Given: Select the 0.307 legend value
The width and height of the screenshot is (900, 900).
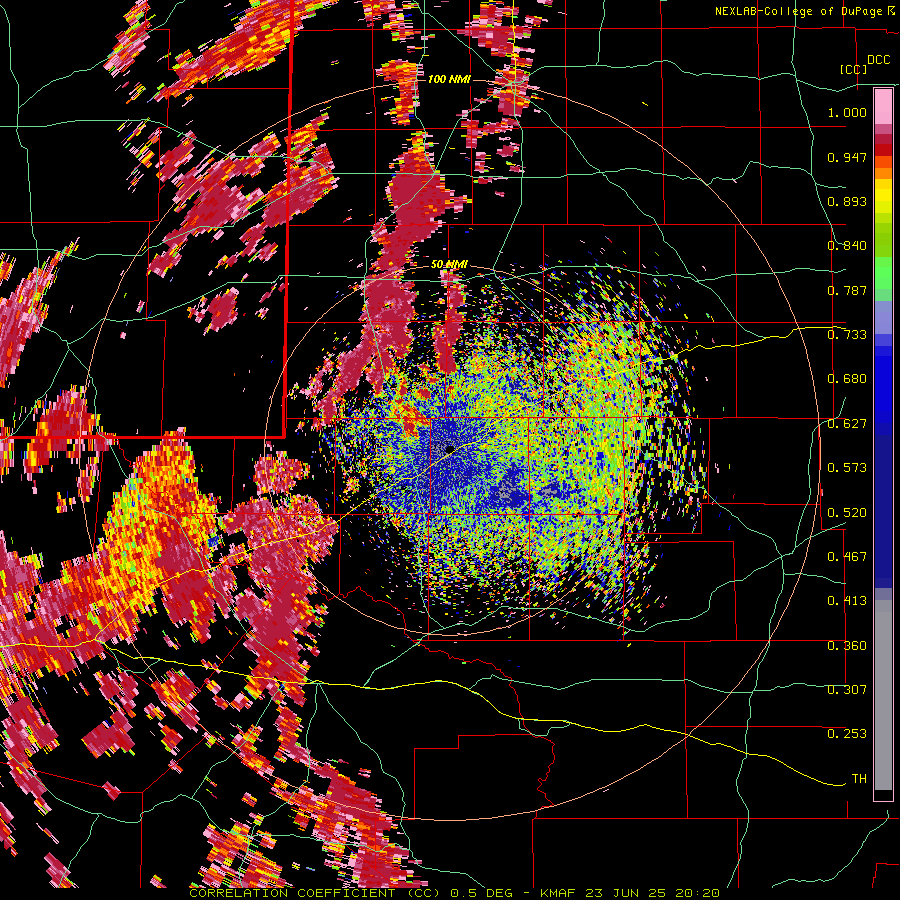Looking at the screenshot, I should point(847,690).
